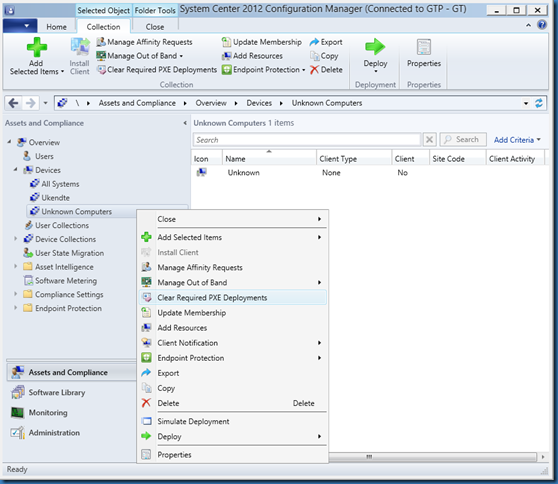This screenshot has height=484, width=558.
Task: Collapse the ribbon with the up chevron
Action: click(528, 25)
